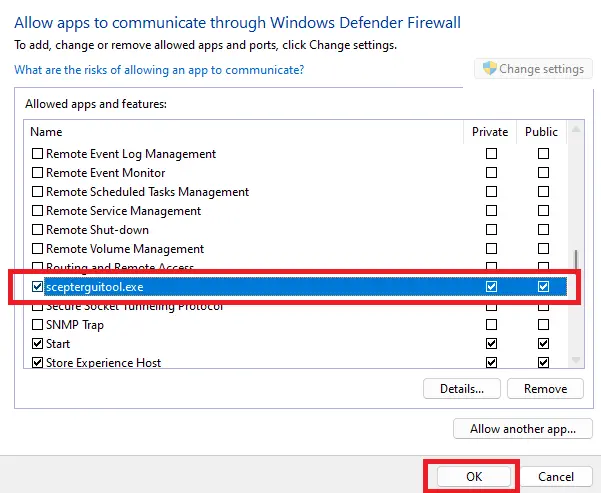Tick Public checkbox for Remote Event Log Management
Viewport: 601px width, 493px height.
543,154
